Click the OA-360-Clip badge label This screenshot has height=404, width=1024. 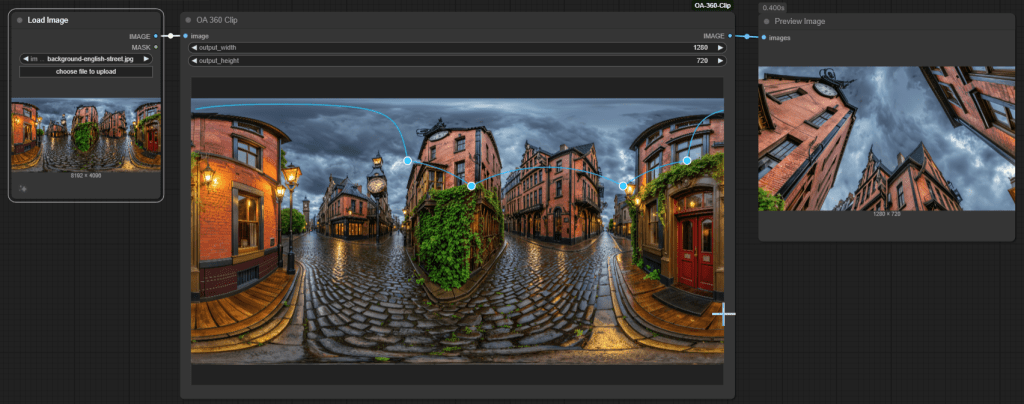(712, 6)
